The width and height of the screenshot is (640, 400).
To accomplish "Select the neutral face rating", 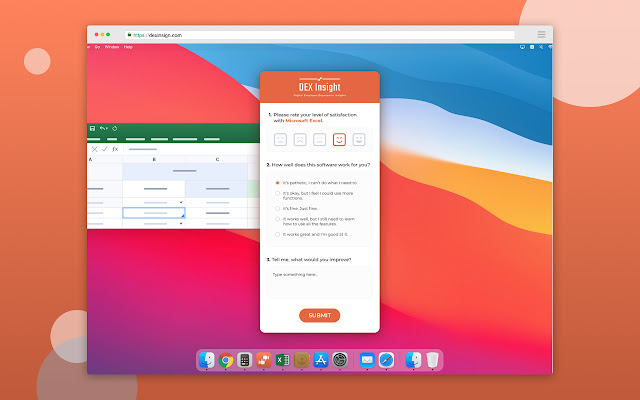I will (x=320, y=140).
